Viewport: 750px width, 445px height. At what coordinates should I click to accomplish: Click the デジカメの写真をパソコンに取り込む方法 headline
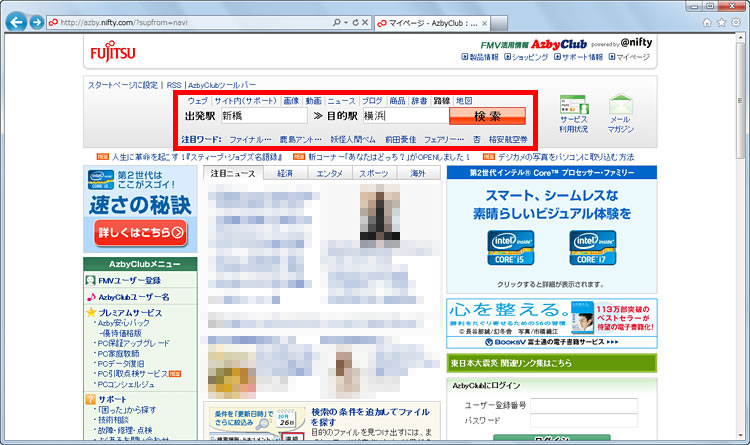(x=566, y=157)
